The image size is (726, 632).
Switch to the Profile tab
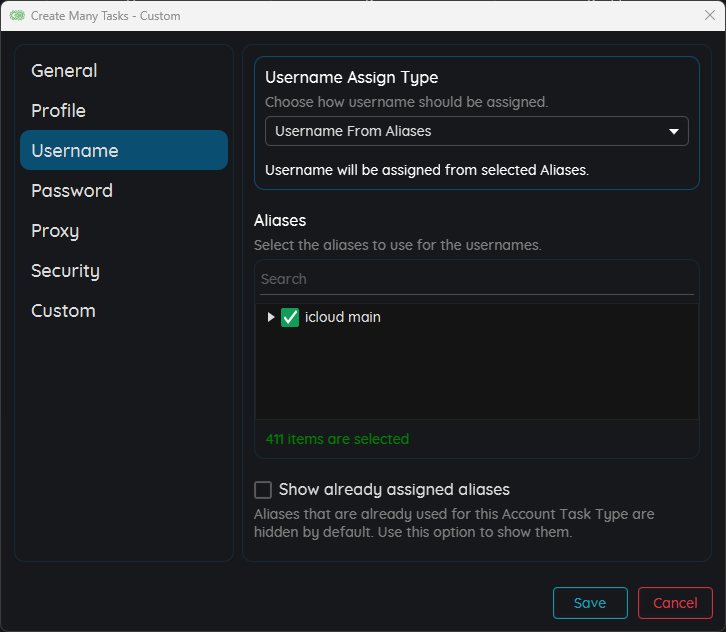coord(58,111)
